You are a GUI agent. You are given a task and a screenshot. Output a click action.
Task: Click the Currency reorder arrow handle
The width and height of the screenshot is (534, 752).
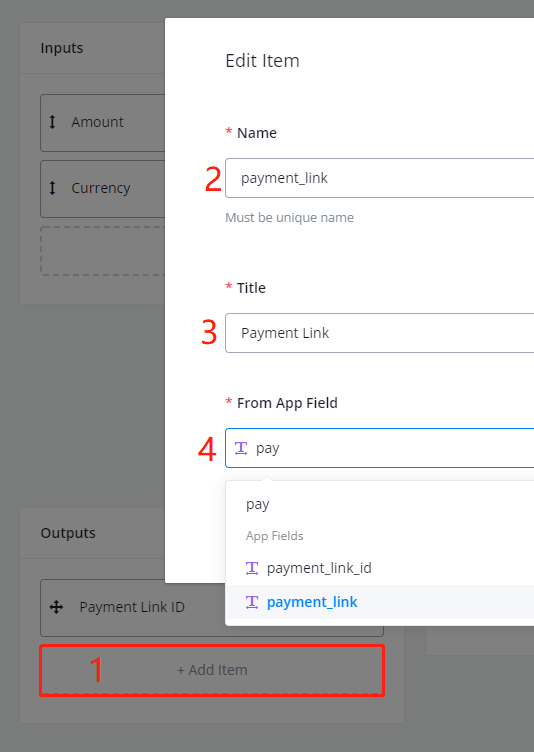52,188
